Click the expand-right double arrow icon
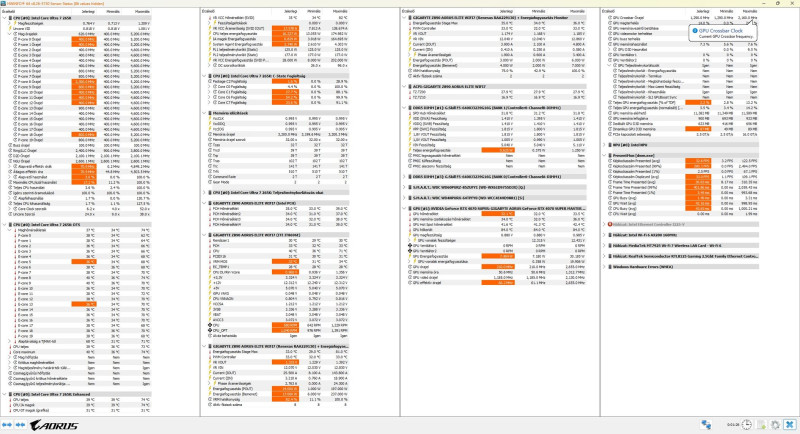Viewport: 800px width, 434px height. pyautogui.click(x=20, y=425)
